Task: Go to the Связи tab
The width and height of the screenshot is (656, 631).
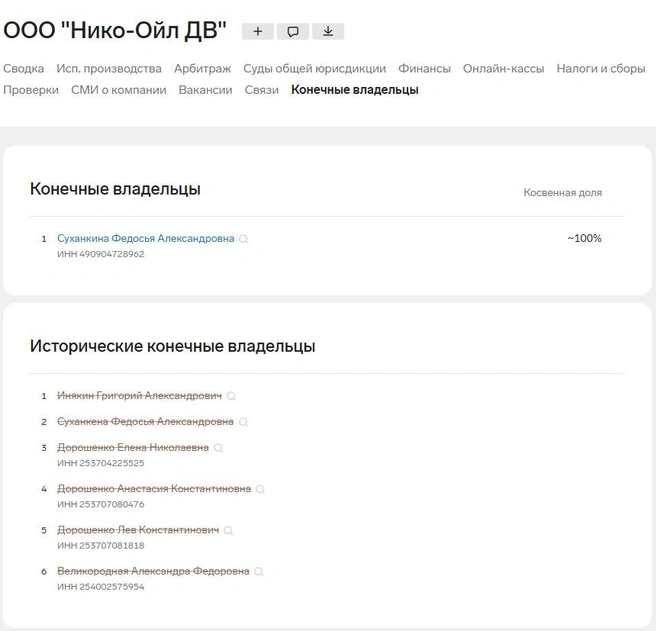Action: coord(261,90)
